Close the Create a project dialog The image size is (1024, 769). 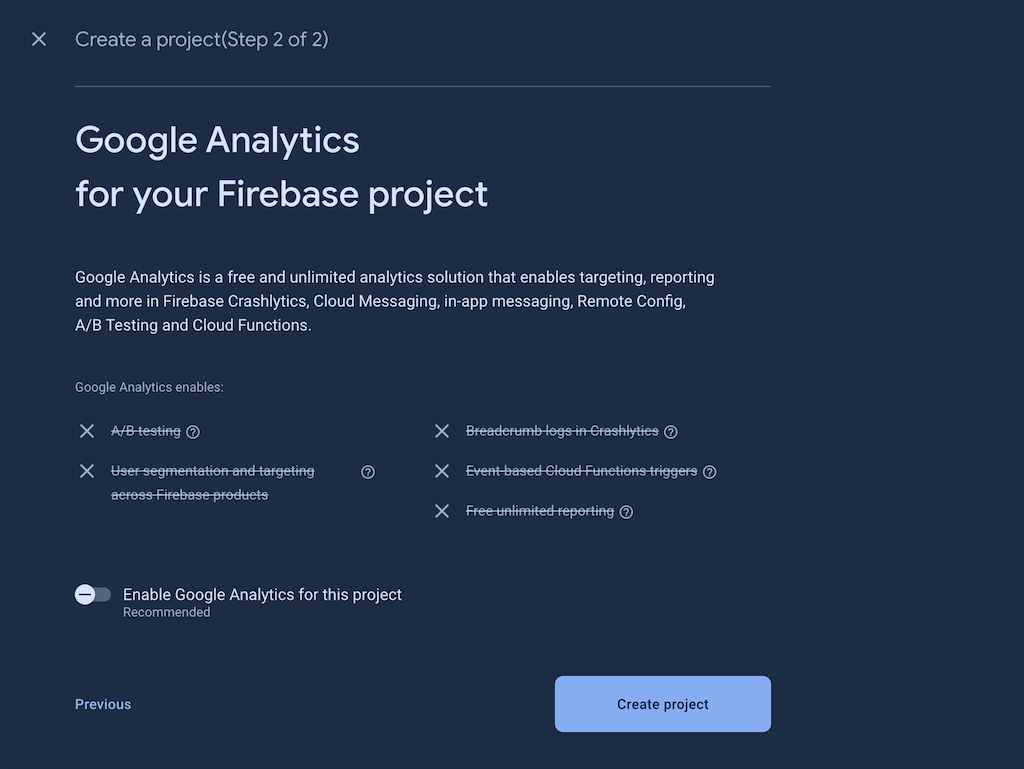pyautogui.click(x=39, y=39)
